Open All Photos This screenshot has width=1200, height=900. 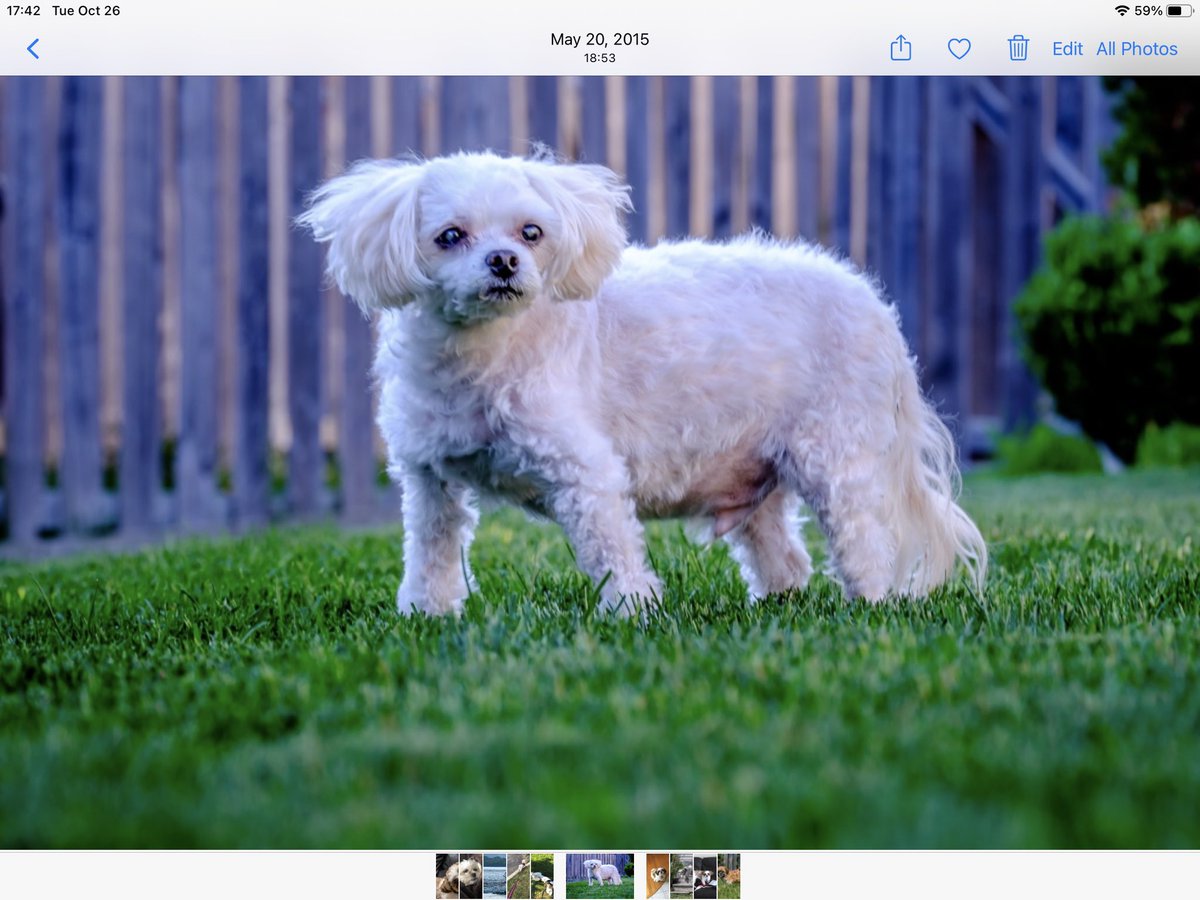pyautogui.click(x=1137, y=48)
